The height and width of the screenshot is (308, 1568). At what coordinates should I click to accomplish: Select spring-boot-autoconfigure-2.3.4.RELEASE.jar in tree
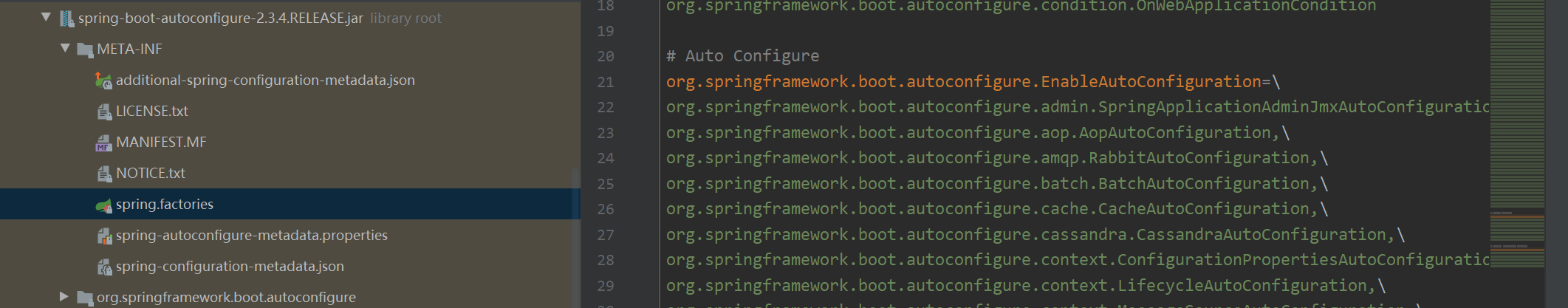tap(220, 18)
